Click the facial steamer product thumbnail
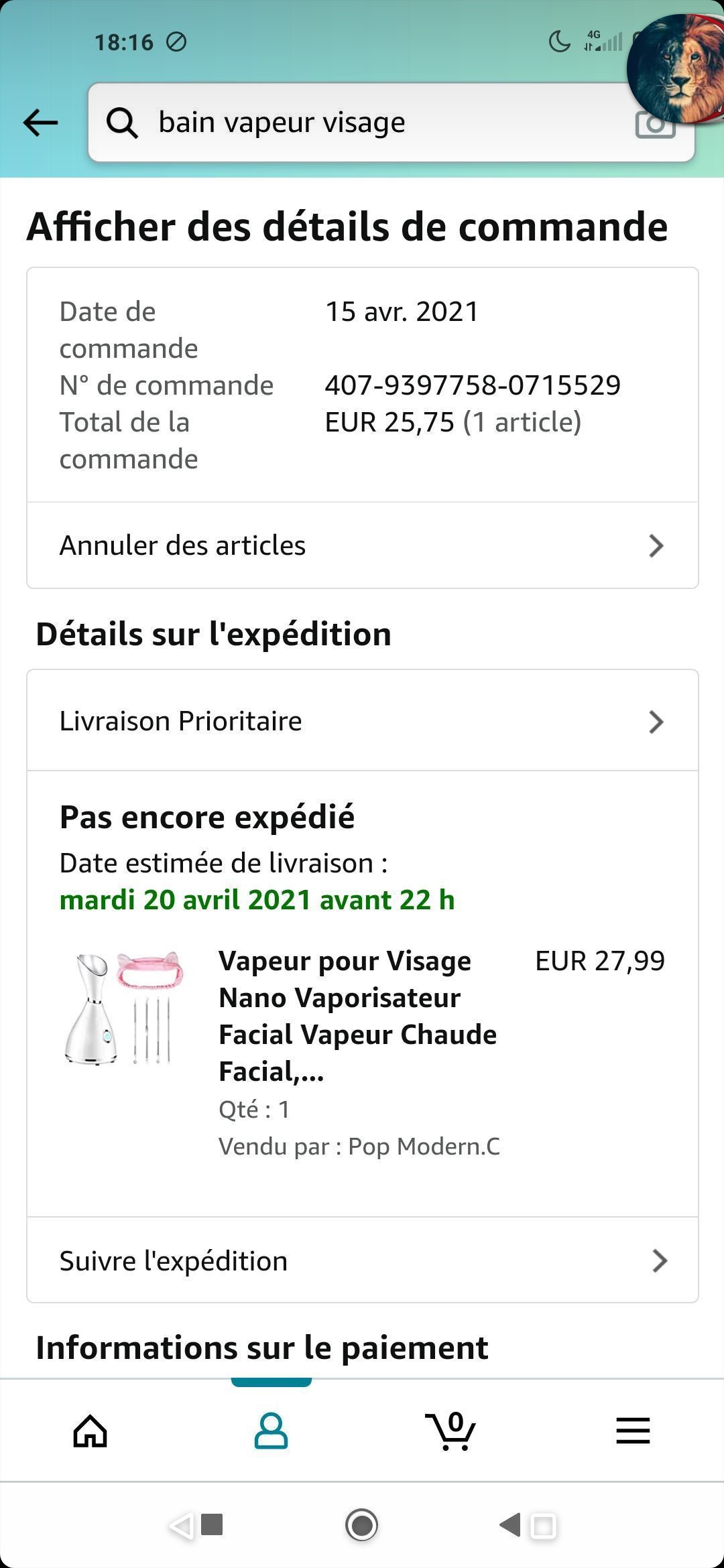The width and height of the screenshot is (724, 1568). [x=123, y=1007]
